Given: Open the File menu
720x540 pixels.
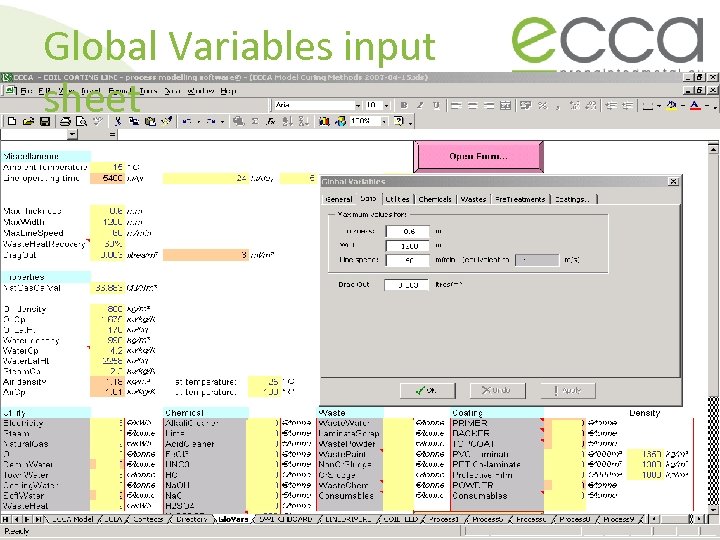Looking at the screenshot, I should pyautogui.click(x=26, y=91).
